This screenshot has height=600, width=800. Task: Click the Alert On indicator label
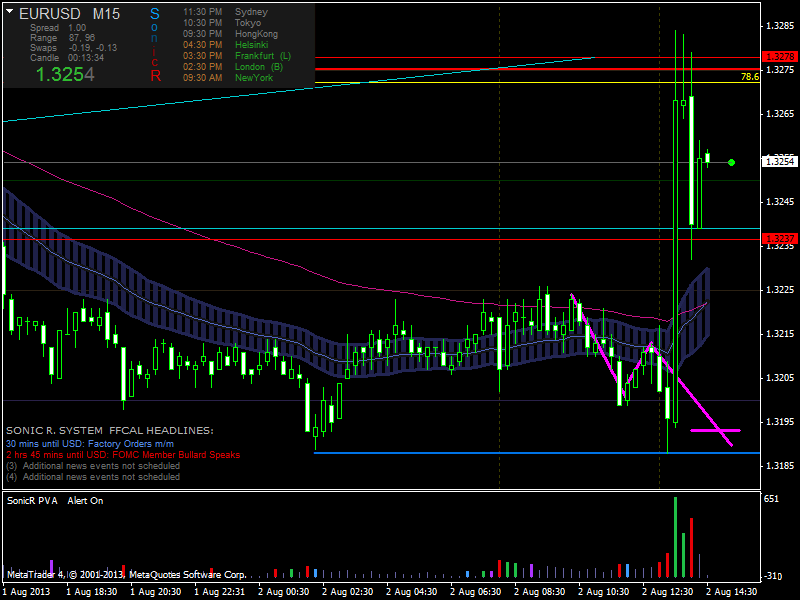85,499
